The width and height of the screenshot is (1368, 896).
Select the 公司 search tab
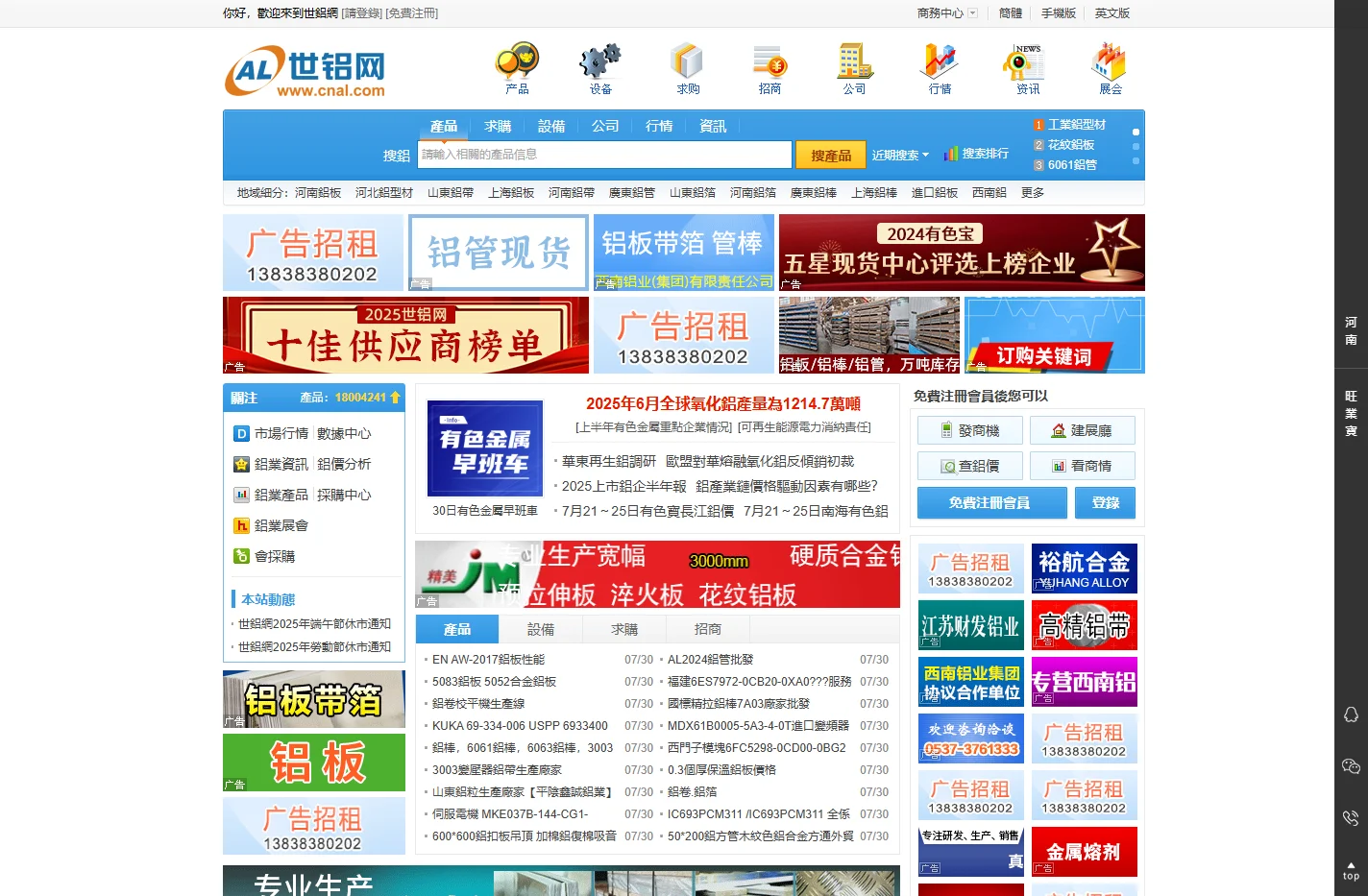coord(605,127)
